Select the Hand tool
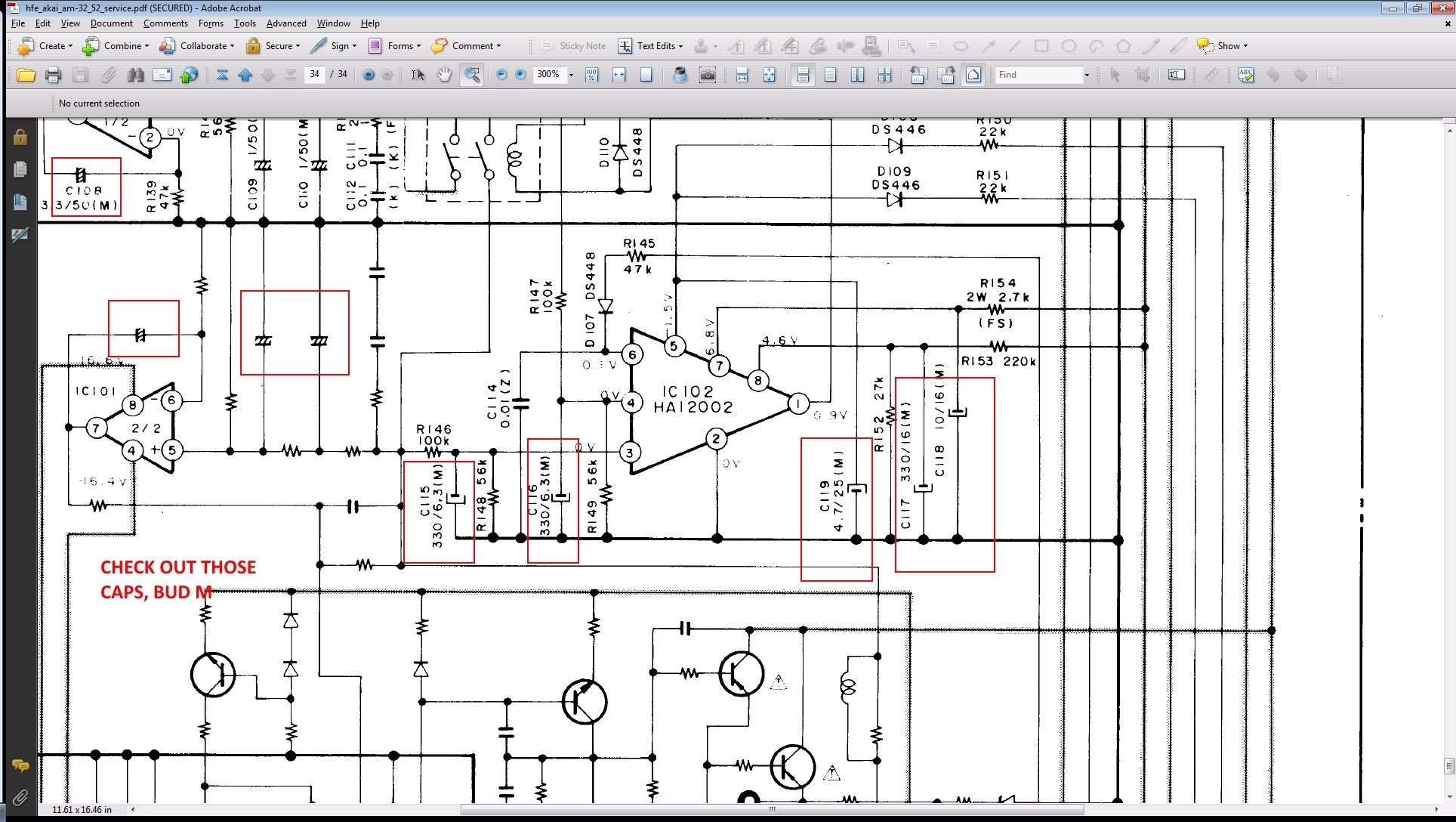Image resolution: width=1456 pixels, height=822 pixels. [x=444, y=75]
